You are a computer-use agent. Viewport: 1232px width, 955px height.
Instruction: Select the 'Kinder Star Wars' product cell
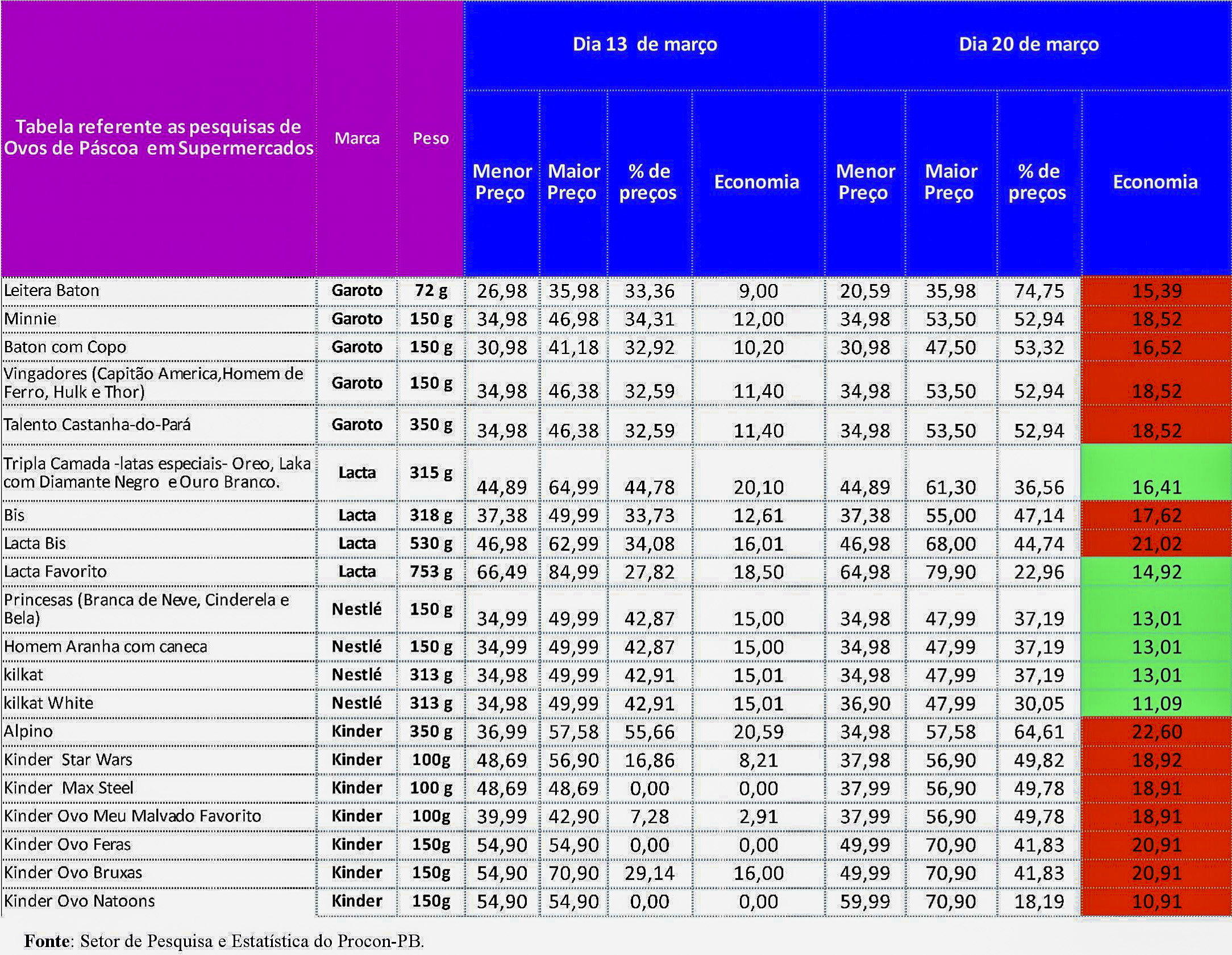click(x=68, y=760)
